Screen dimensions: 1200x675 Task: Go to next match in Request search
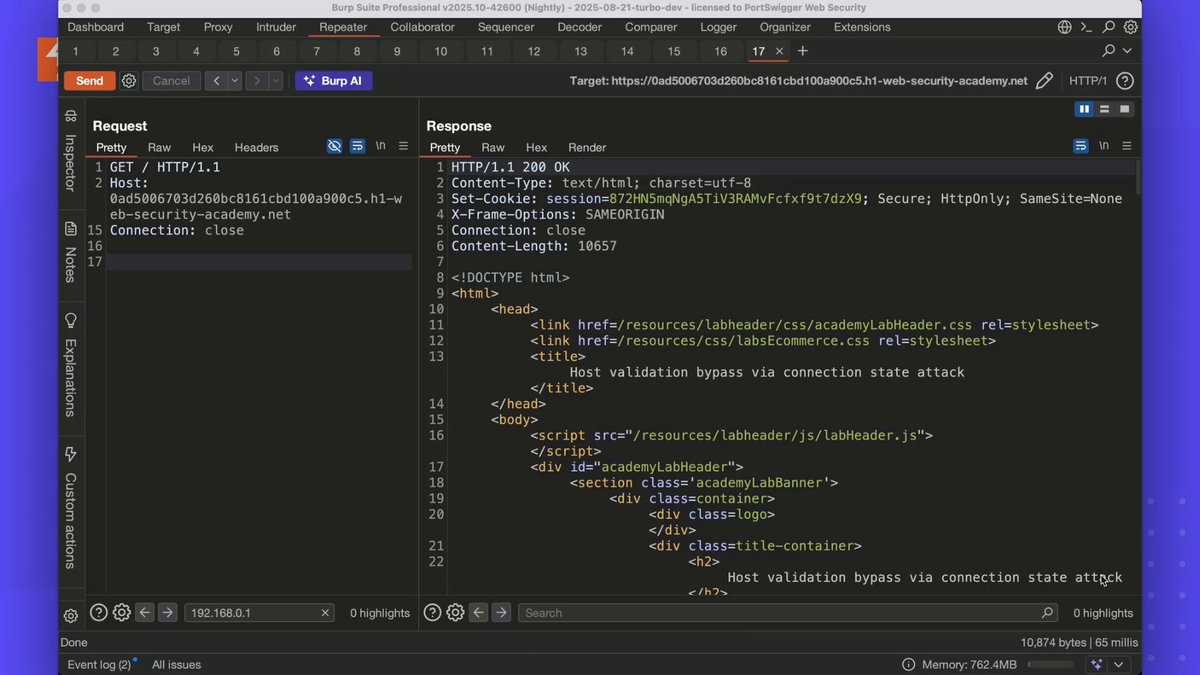pyautogui.click(x=168, y=613)
